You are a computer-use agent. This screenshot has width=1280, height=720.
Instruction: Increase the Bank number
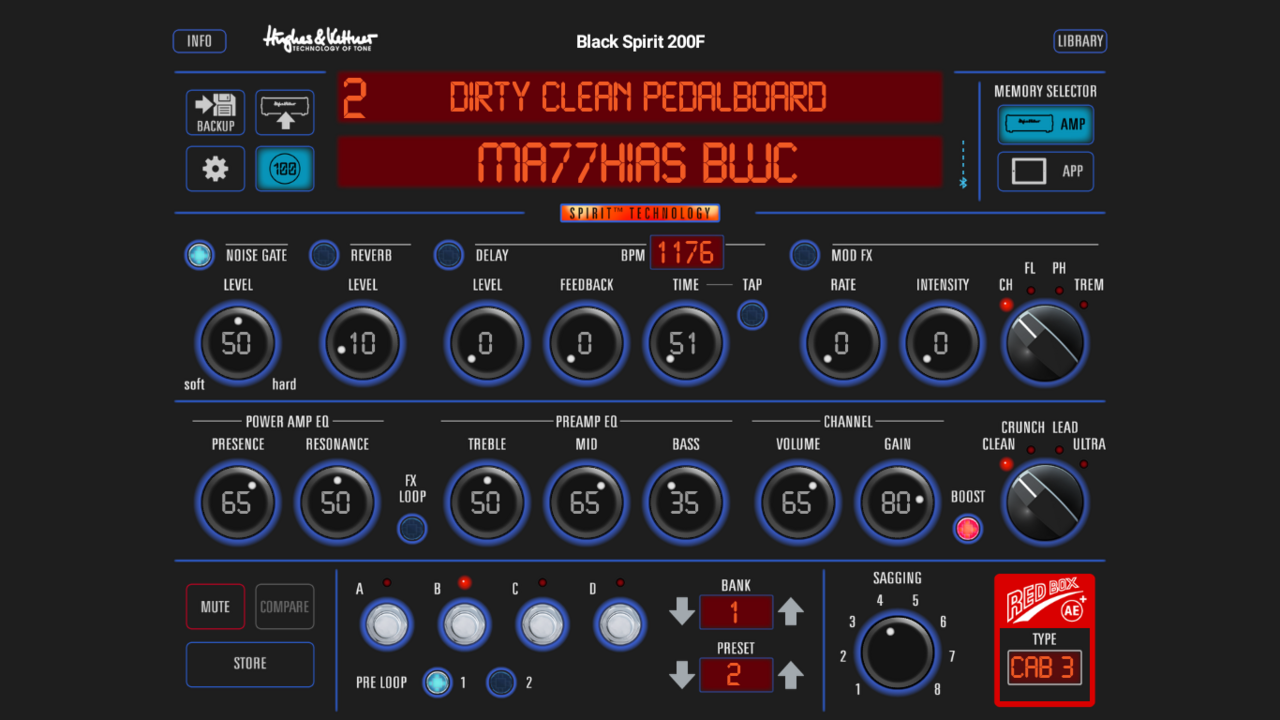click(791, 611)
